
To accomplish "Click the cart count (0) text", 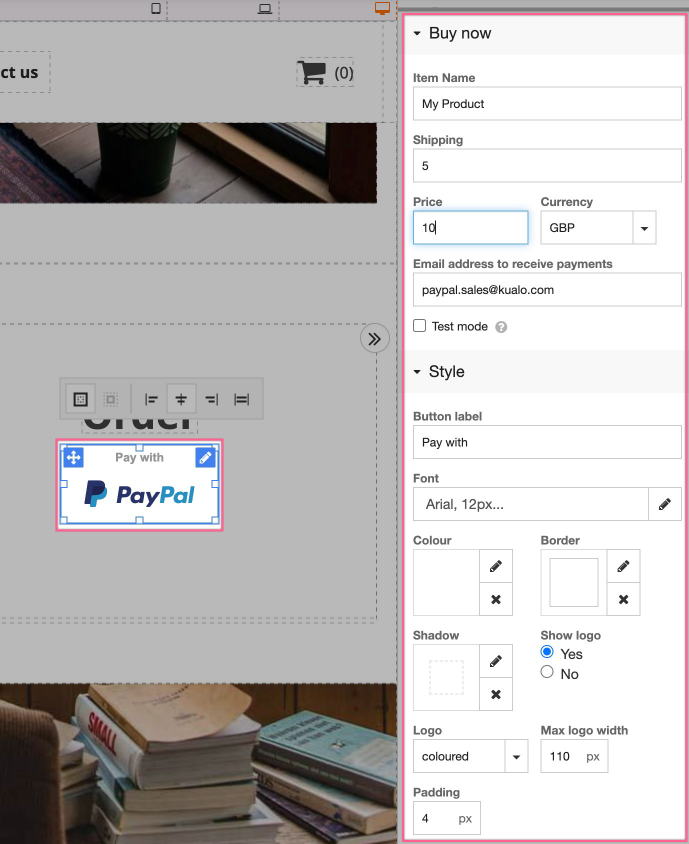I will [x=344, y=73].
